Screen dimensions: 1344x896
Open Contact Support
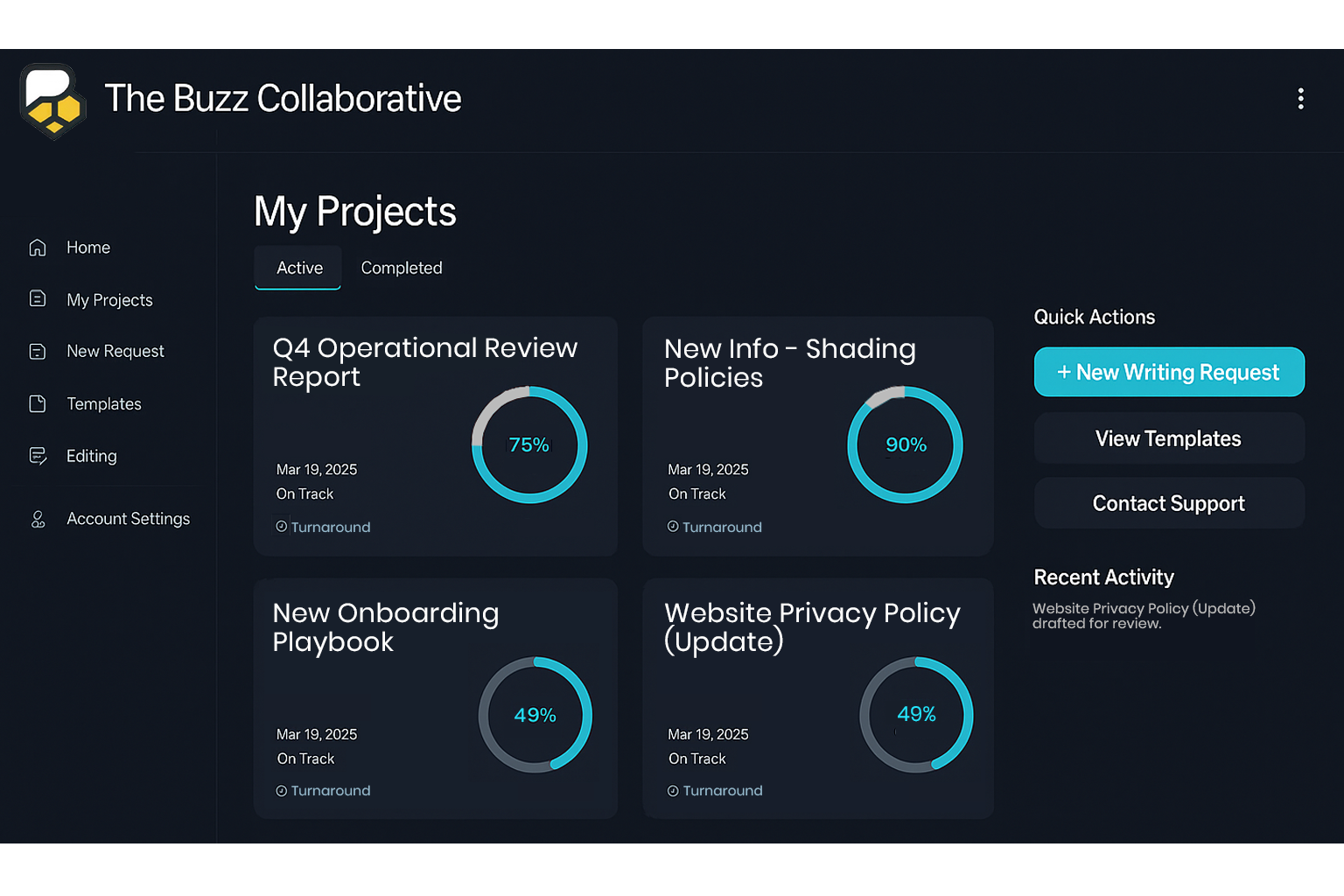(x=1168, y=503)
